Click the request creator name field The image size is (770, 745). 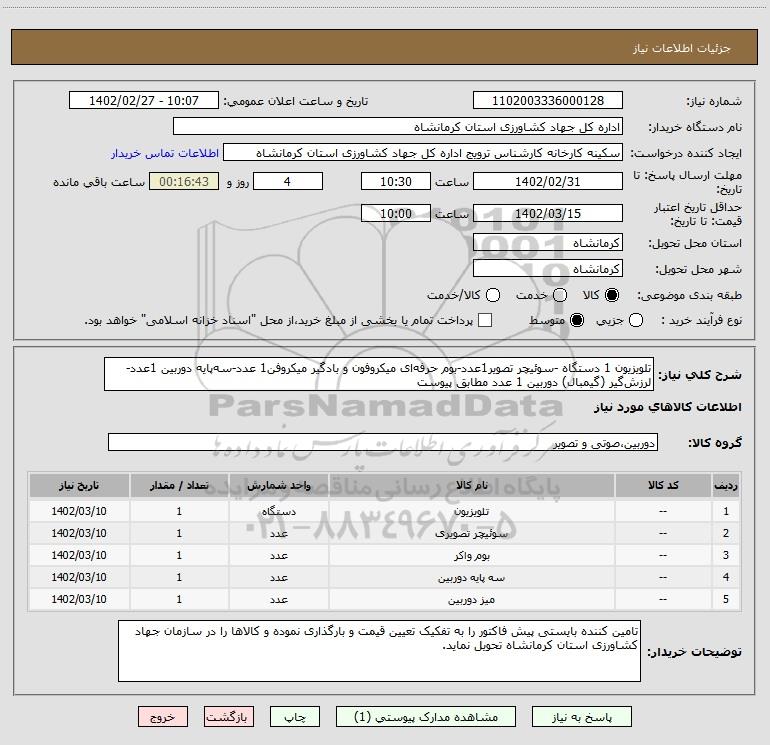pos(423,153)
